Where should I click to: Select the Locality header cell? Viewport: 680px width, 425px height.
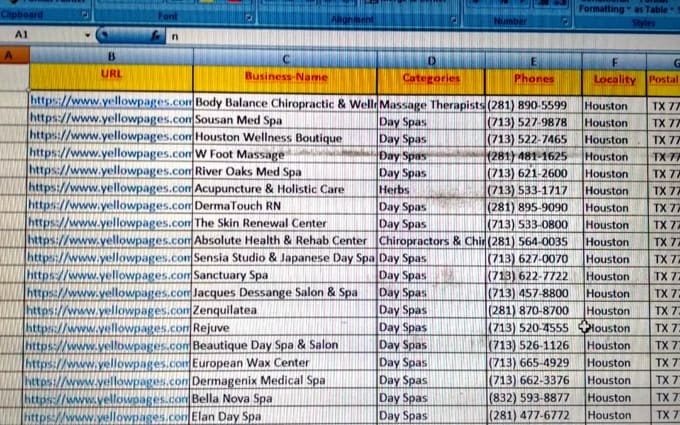[x=614, y=83]
